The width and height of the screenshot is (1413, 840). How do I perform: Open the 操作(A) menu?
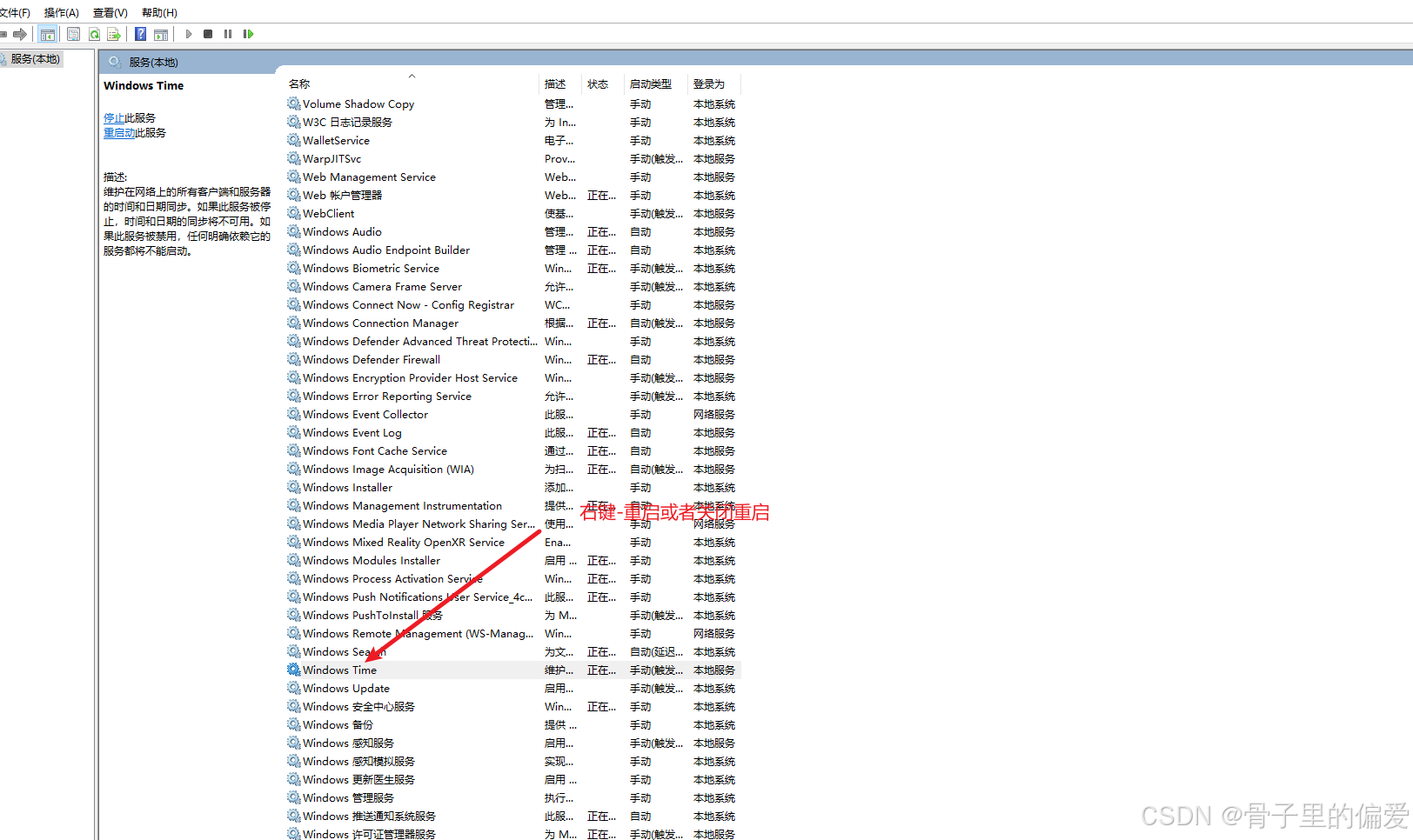(x=61, y=12)
